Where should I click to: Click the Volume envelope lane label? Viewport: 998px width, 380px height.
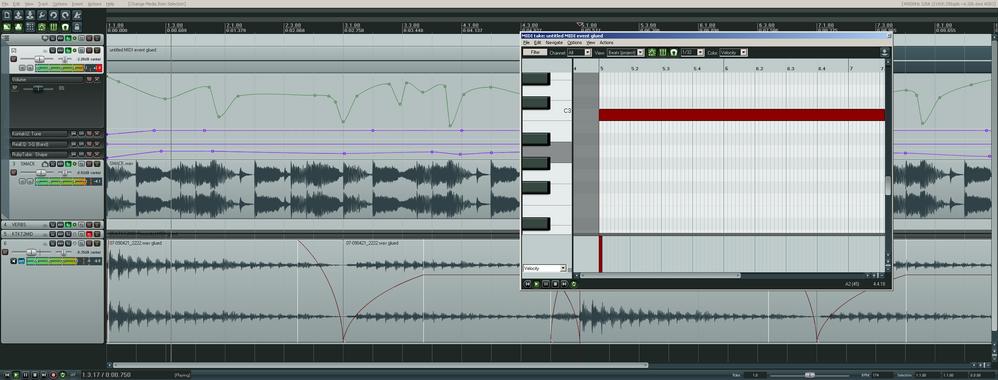pyautogui.click(x=46, y=80)
